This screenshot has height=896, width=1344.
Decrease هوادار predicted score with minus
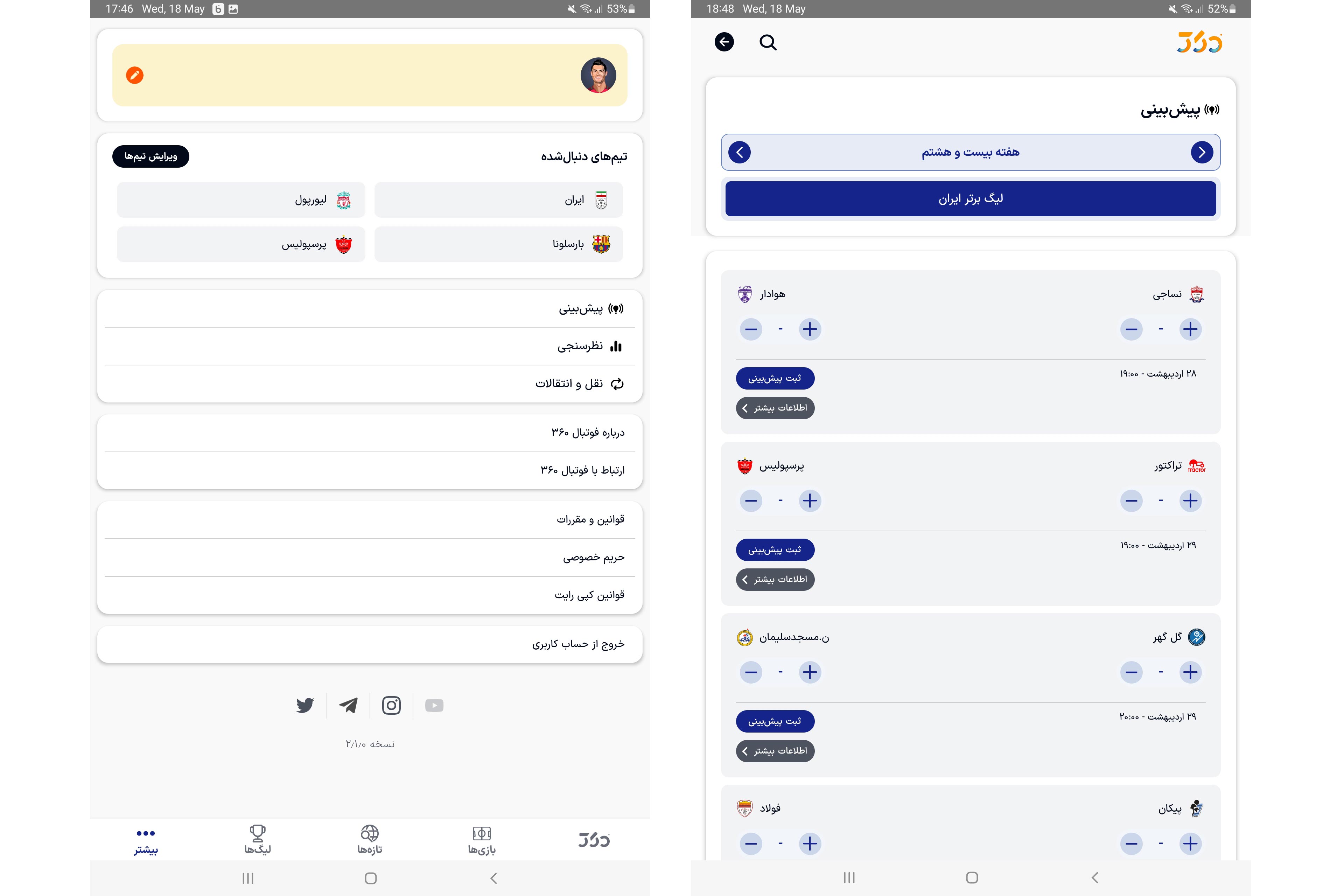(751, 329)
